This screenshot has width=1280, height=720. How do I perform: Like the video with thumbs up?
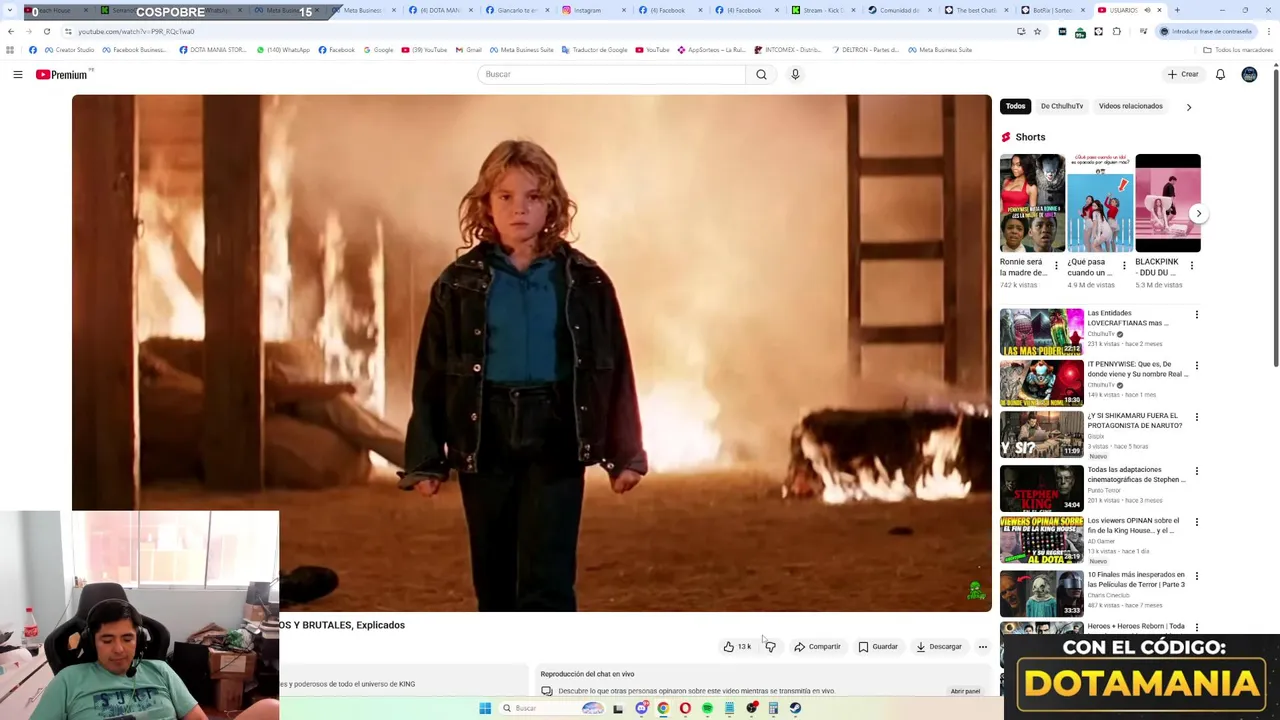pyautogui.click(x=737, y=647)
